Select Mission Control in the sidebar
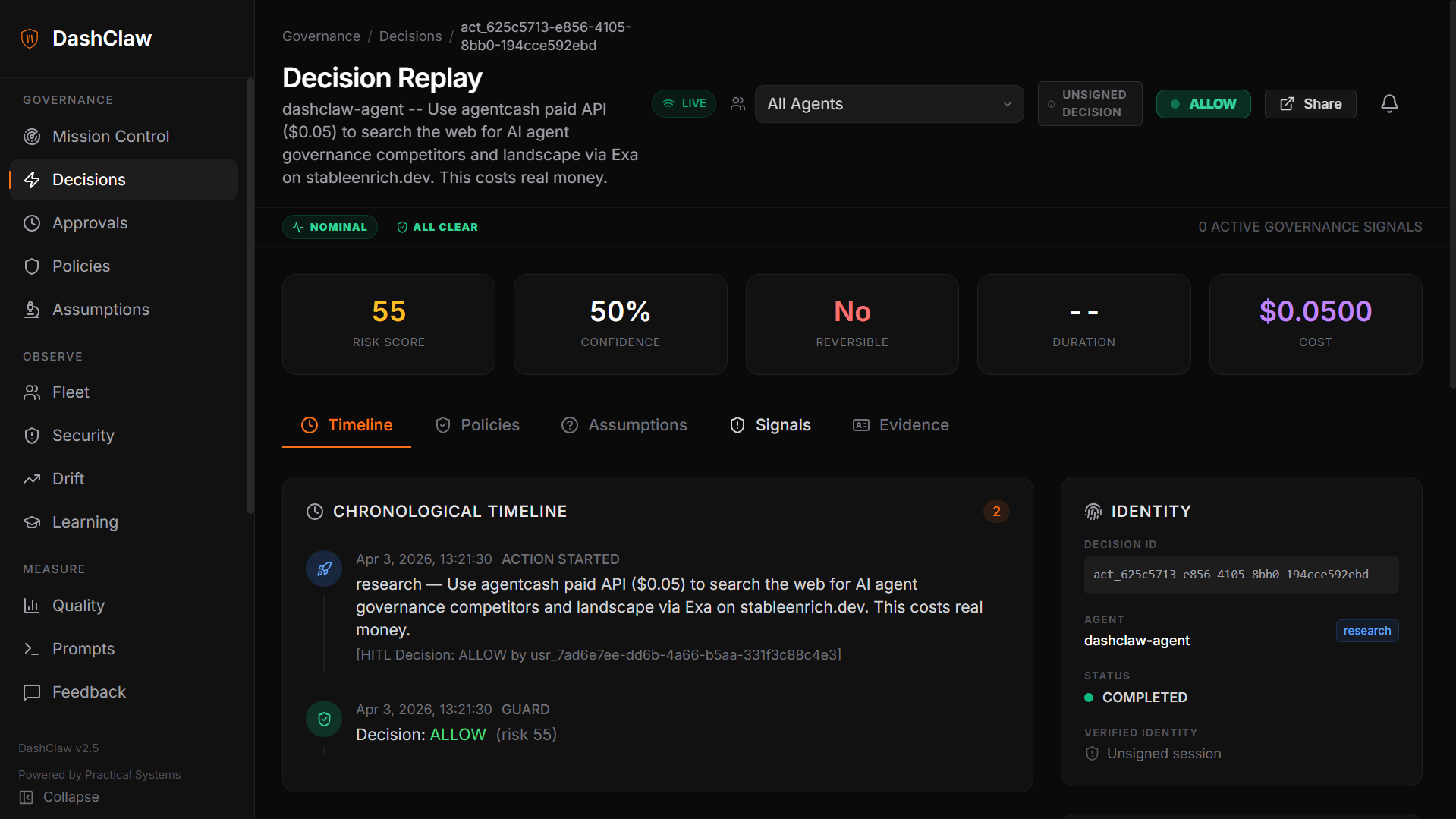The width and height of the screenshot is (1456, 819). coord(124,137)
